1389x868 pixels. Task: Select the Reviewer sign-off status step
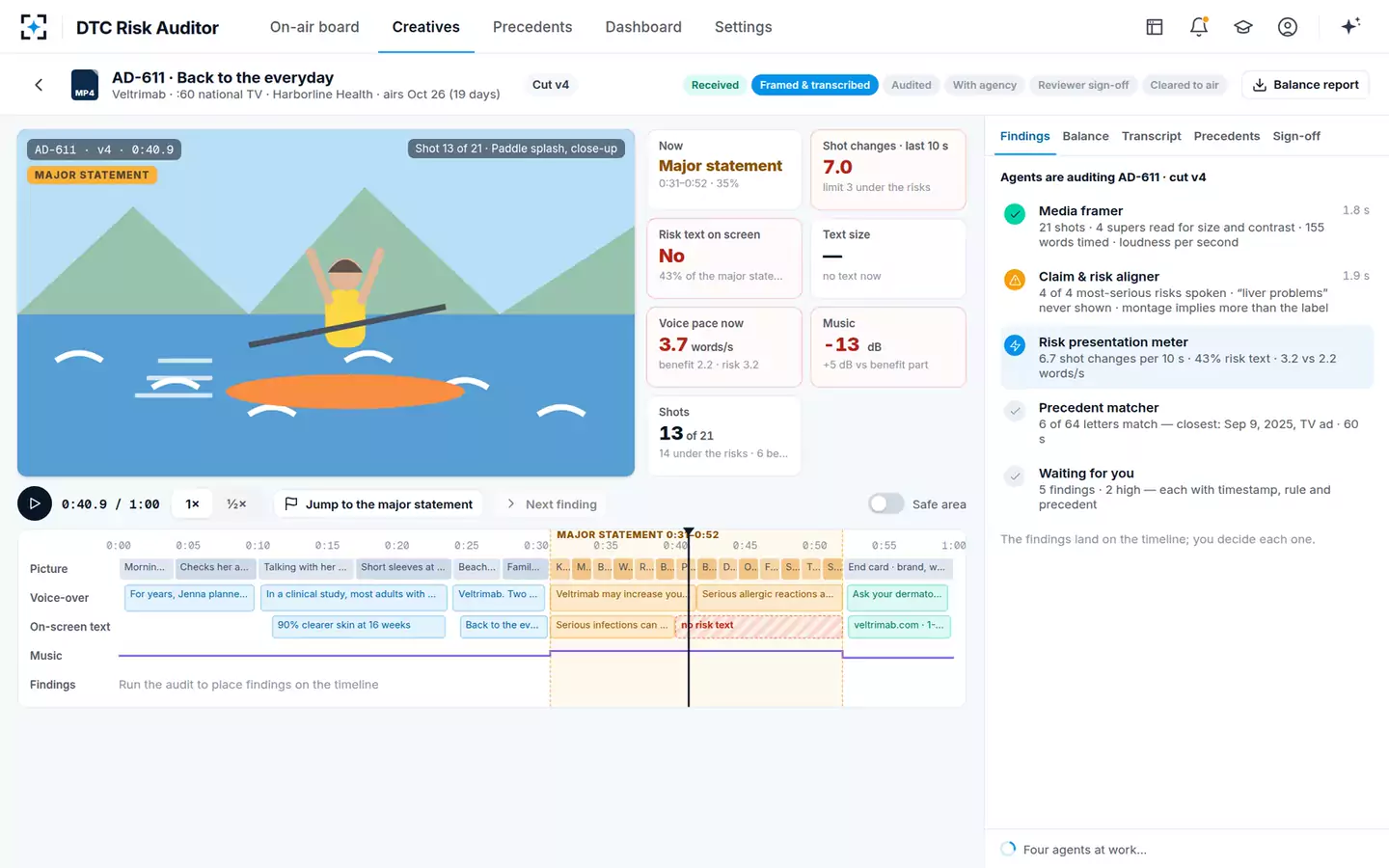click(x=1083, y=85)
